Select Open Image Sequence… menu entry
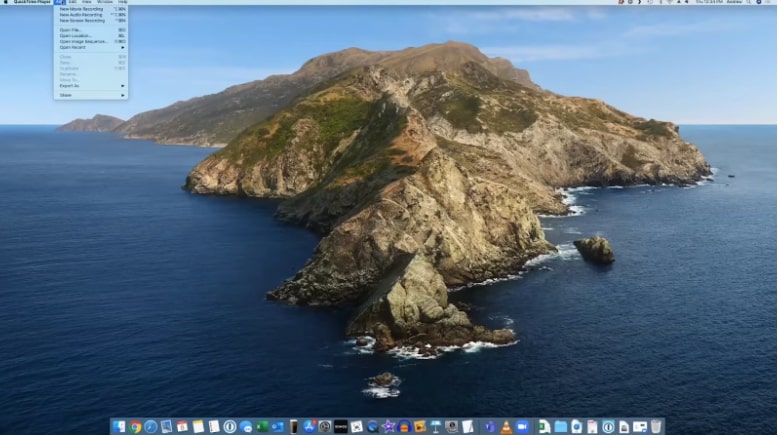The height and width of the screenshot is (435, 781). pyautogui.click(x=91, y=42)
